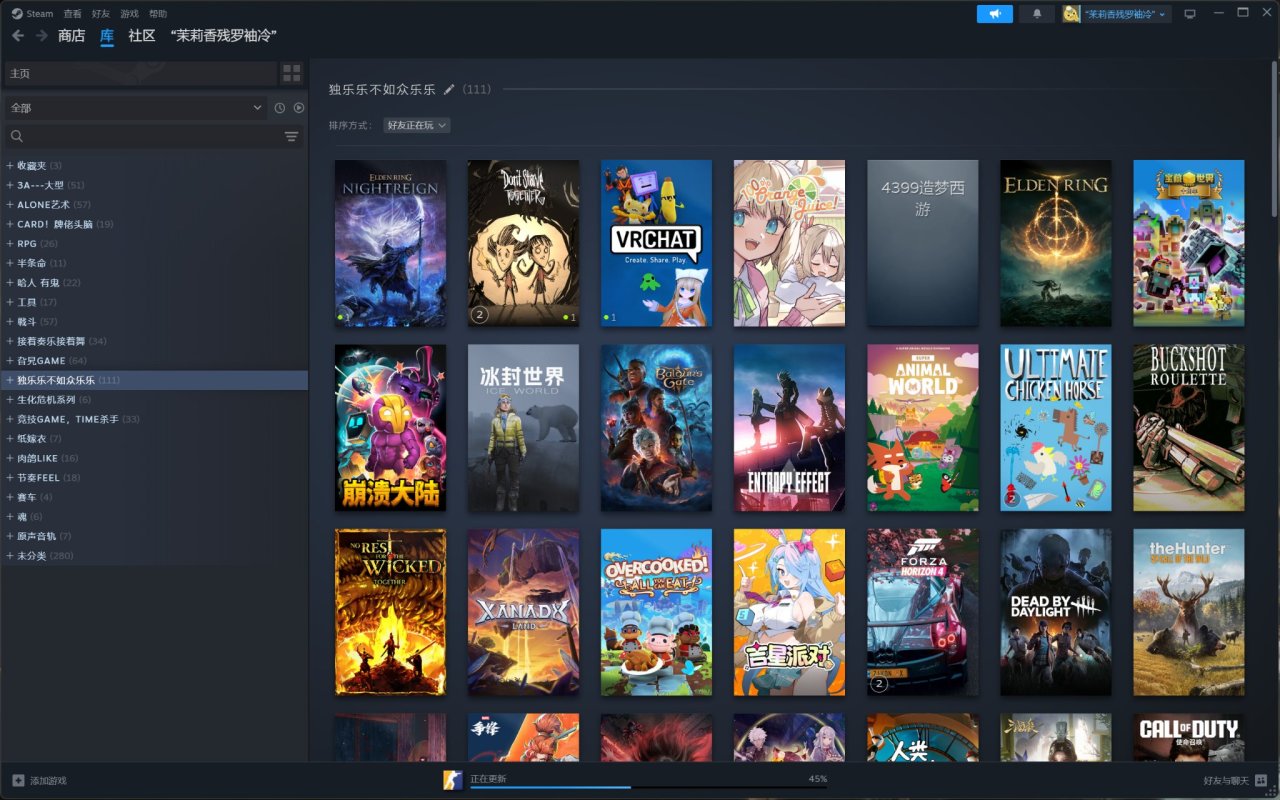The height and width of the screenshot is (800, 1280).
Task: Select the 节奏FEEL collection row
Action: coord(154,478)
